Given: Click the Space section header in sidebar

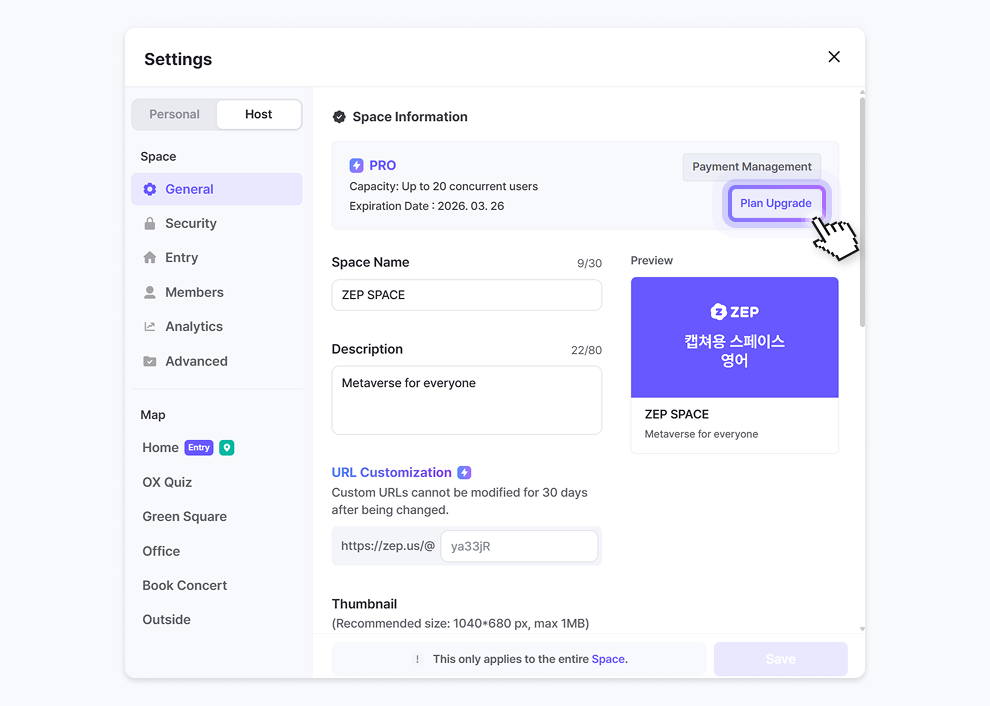Looking at the screenshot, I should [x=158, y=157].
